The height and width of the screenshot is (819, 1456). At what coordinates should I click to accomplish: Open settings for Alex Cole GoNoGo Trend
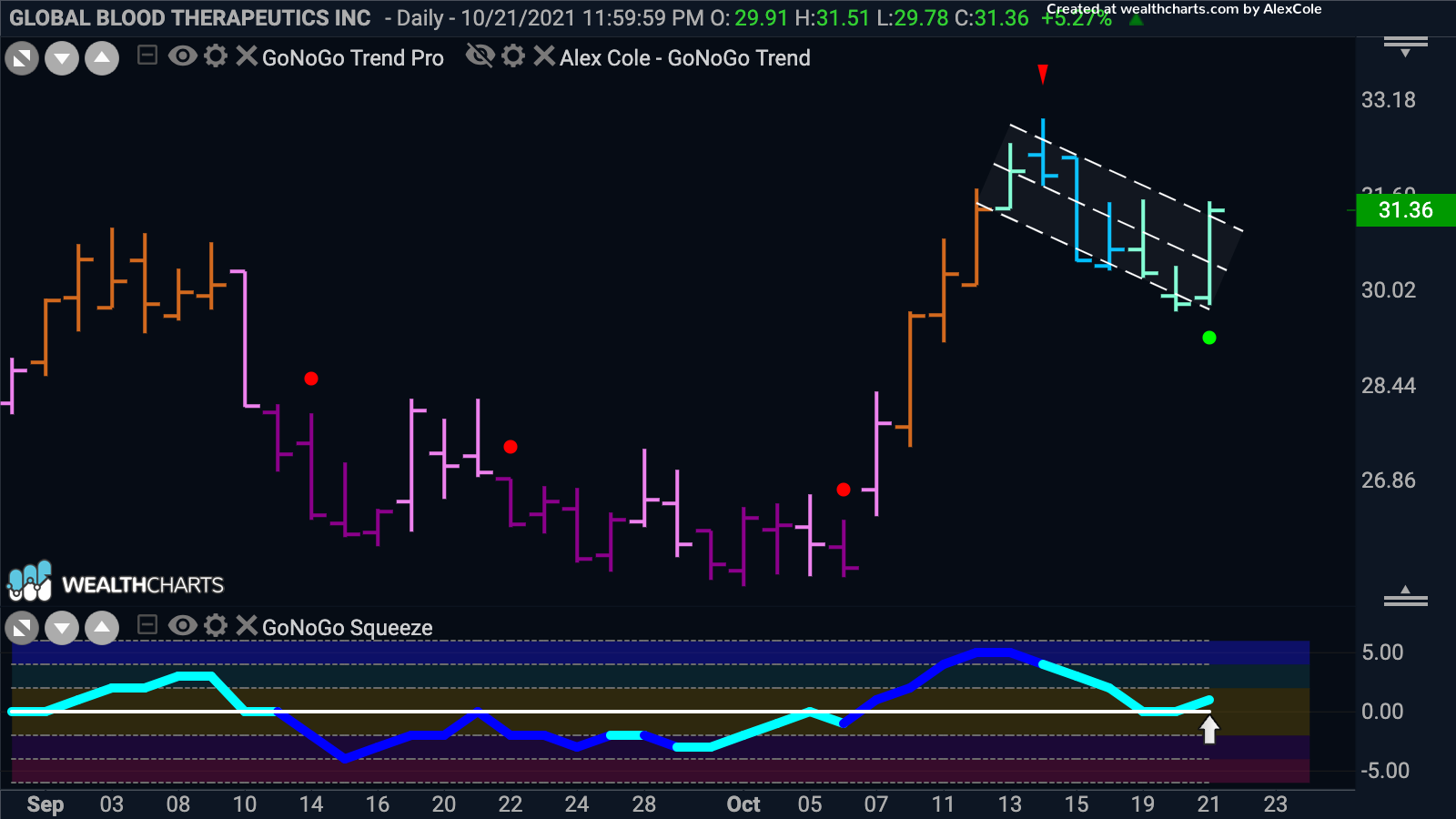point(513,56)
